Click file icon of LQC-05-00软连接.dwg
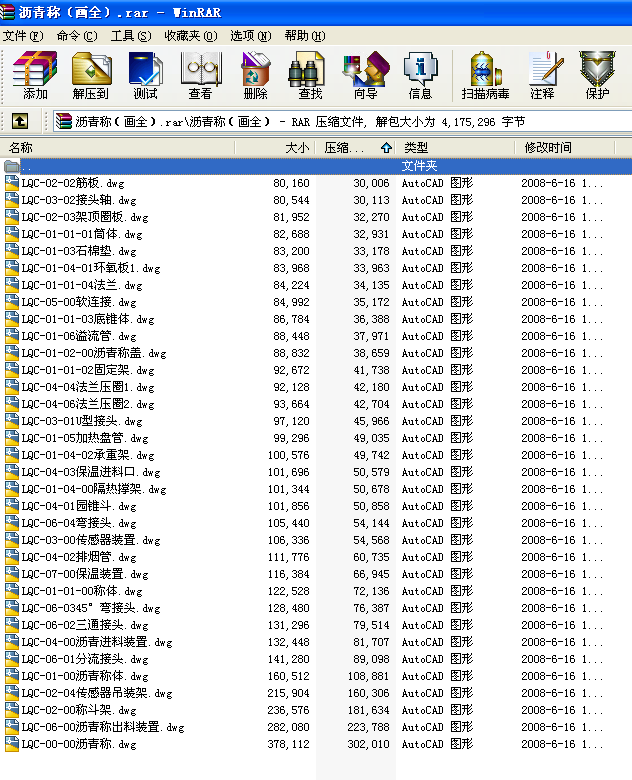This screenshot has height=780, width=632. coord(11,301)
